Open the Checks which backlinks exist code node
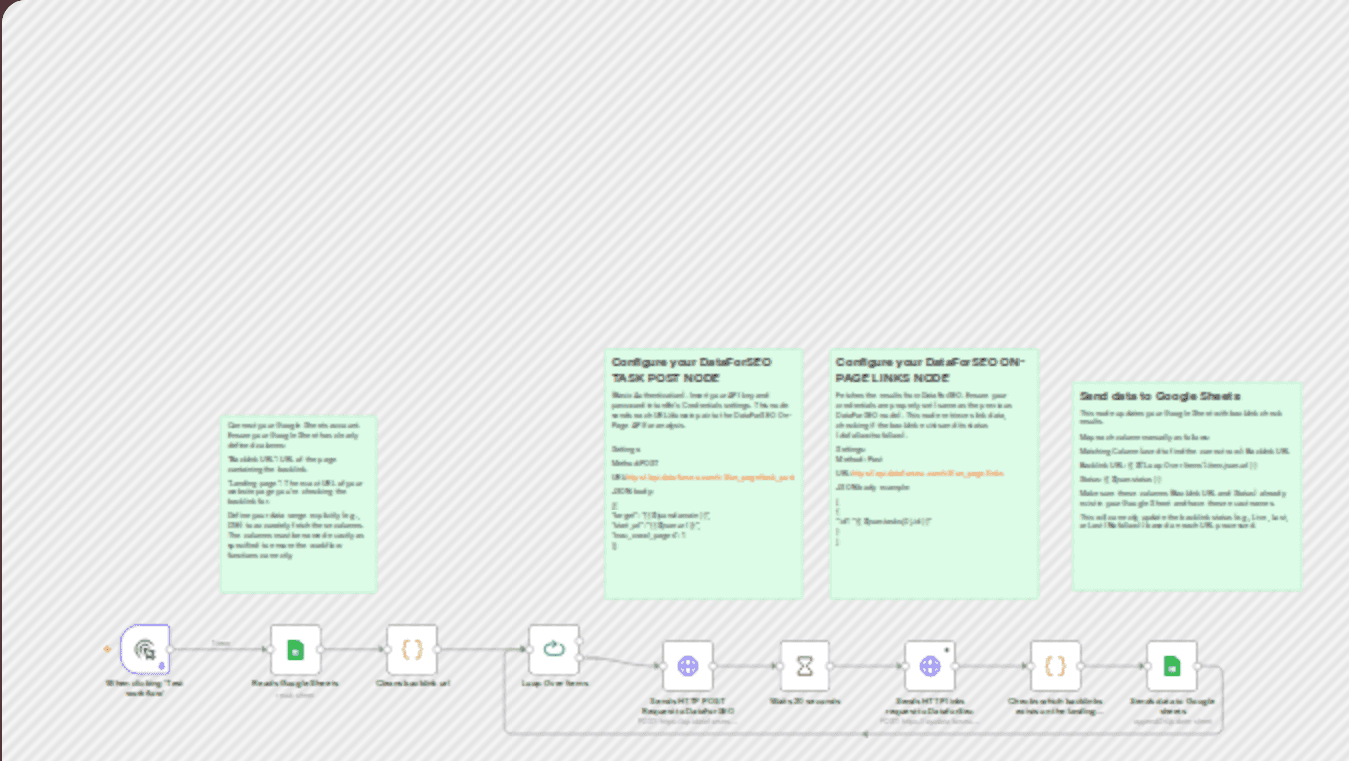The height and width of the screenshot is (761, 1349). click(x=1056, y=666)
